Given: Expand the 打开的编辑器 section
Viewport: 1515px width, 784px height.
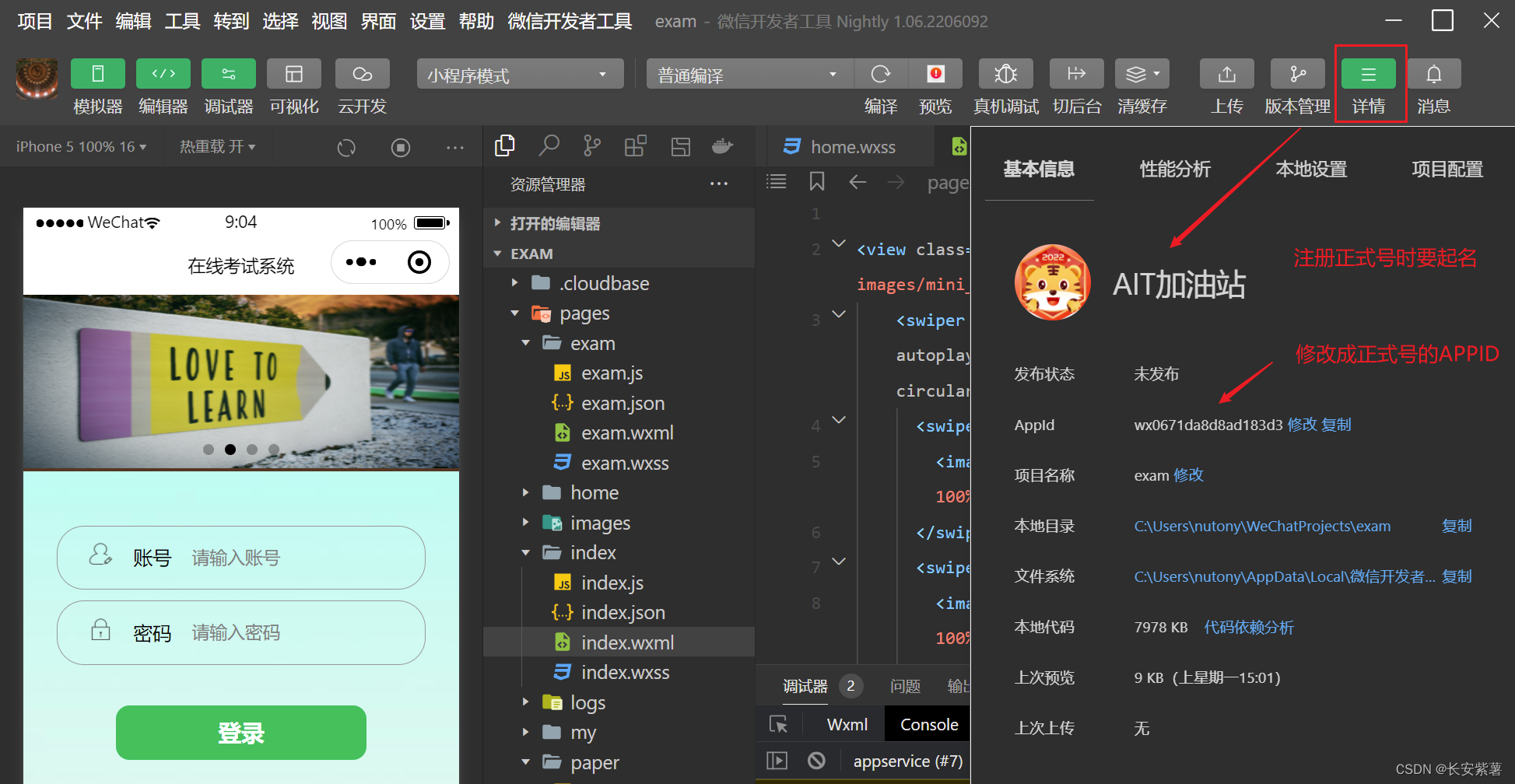Looking at the screenshot, I should point(619,224).
